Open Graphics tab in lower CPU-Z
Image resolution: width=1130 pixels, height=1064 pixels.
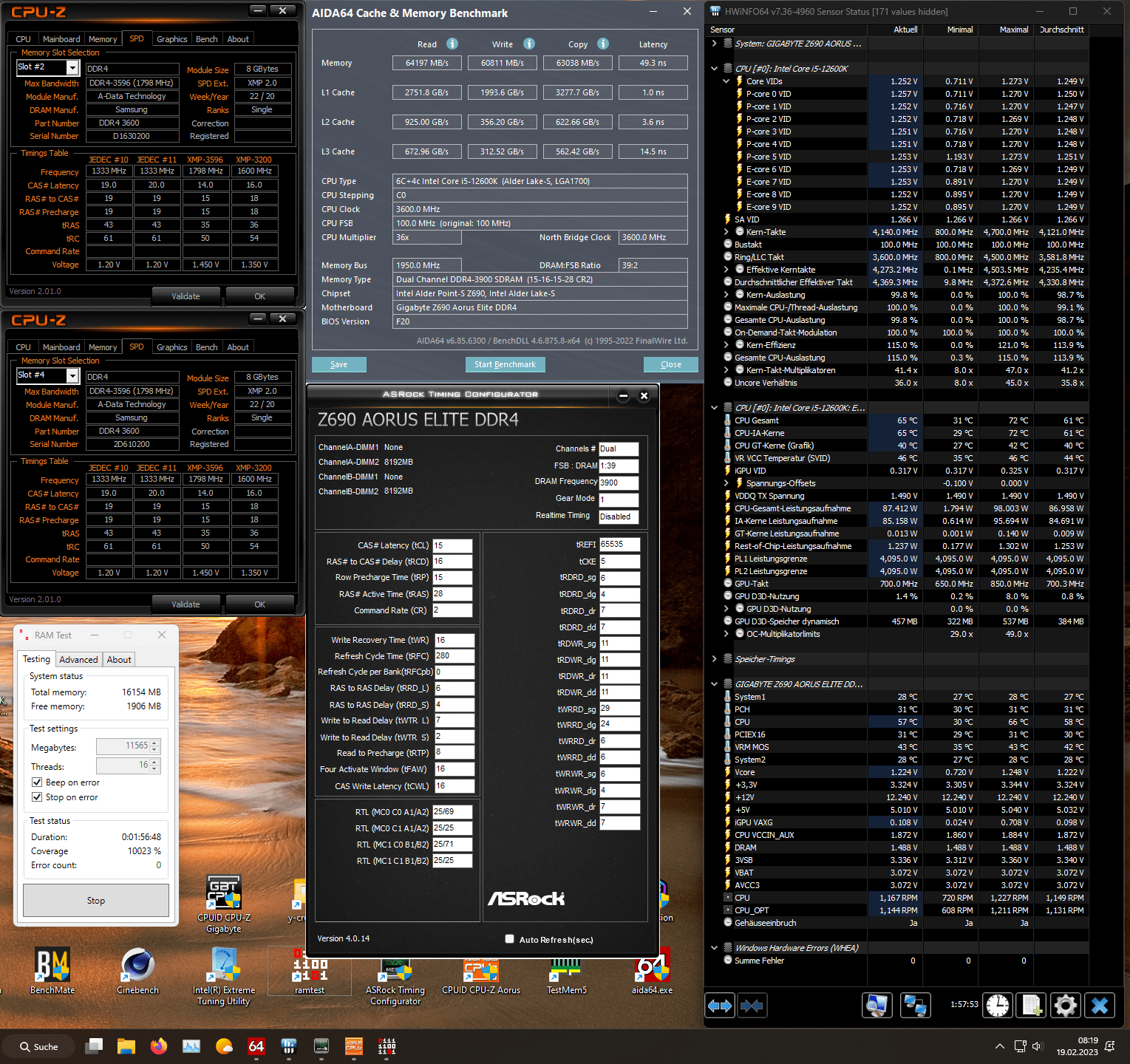tap(171, 347)
